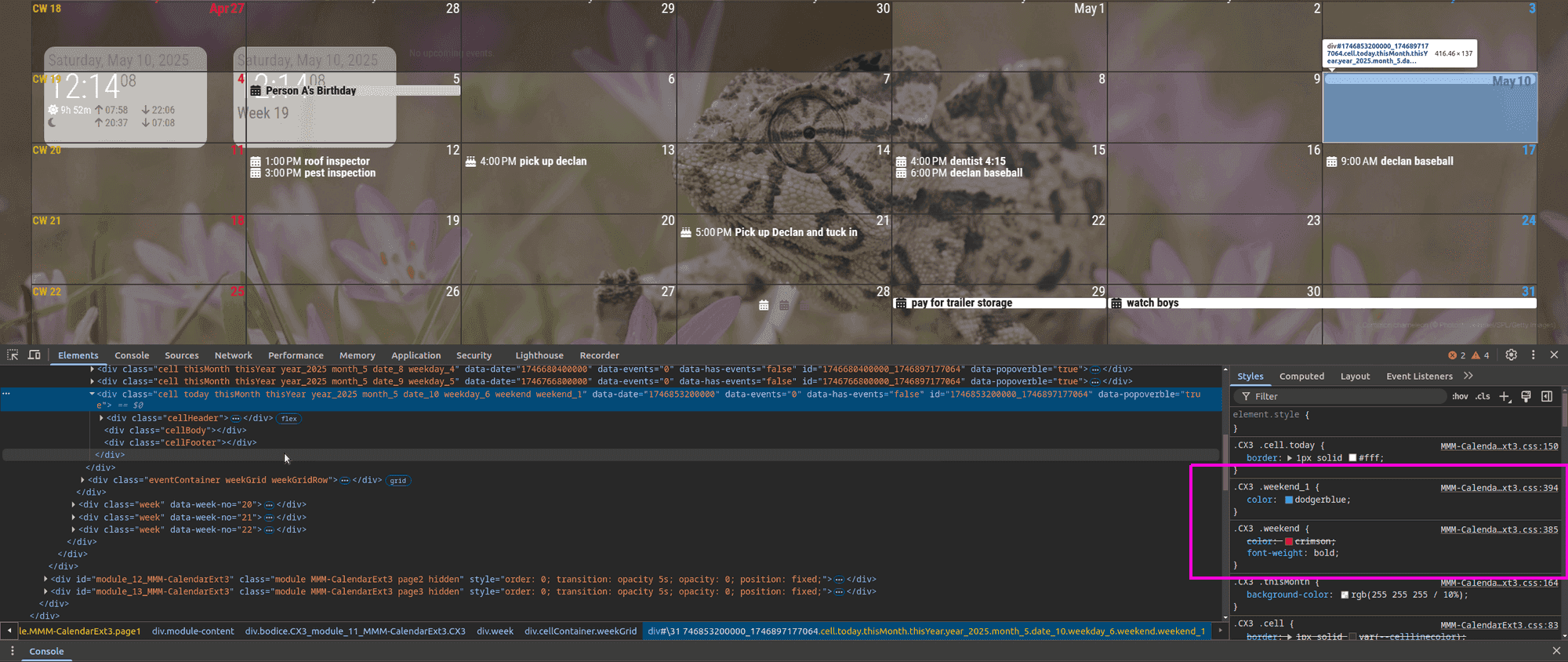Expand the cellHeader div node

coord(101,418)
